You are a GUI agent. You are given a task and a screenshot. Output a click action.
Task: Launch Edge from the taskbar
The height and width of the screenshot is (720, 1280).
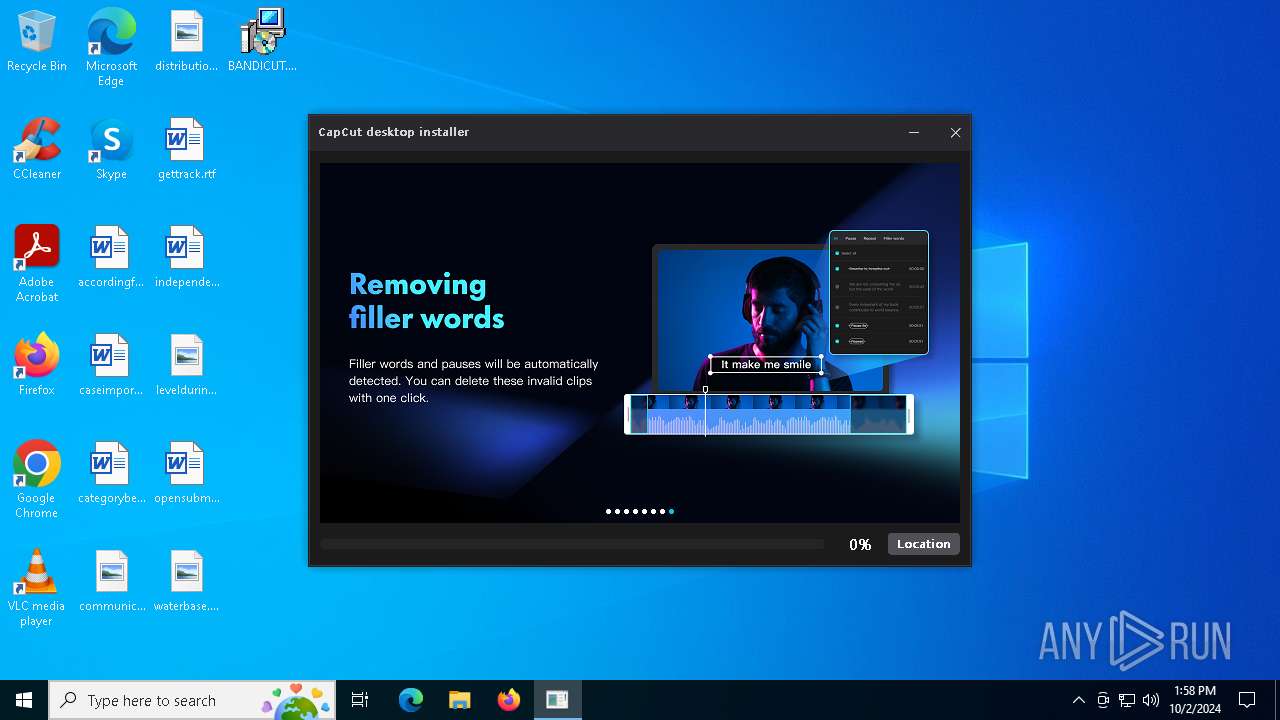411,700
